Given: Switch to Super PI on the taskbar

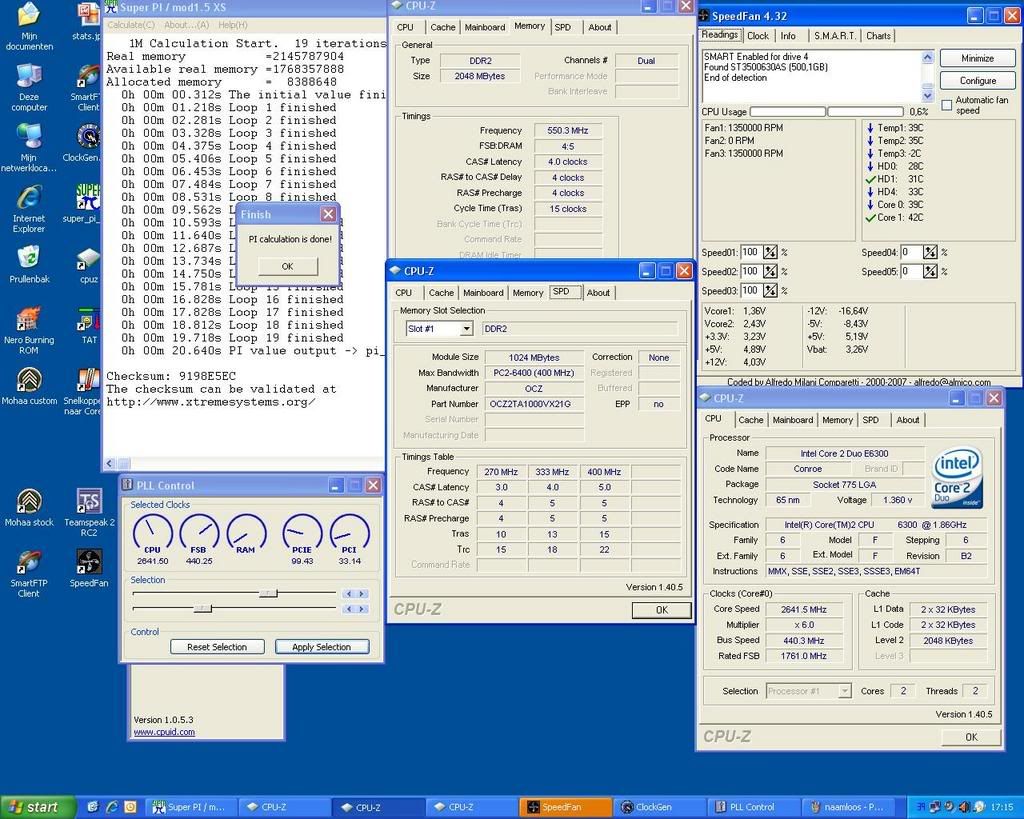Looking at the screenshot, I should tap(191, 807).
